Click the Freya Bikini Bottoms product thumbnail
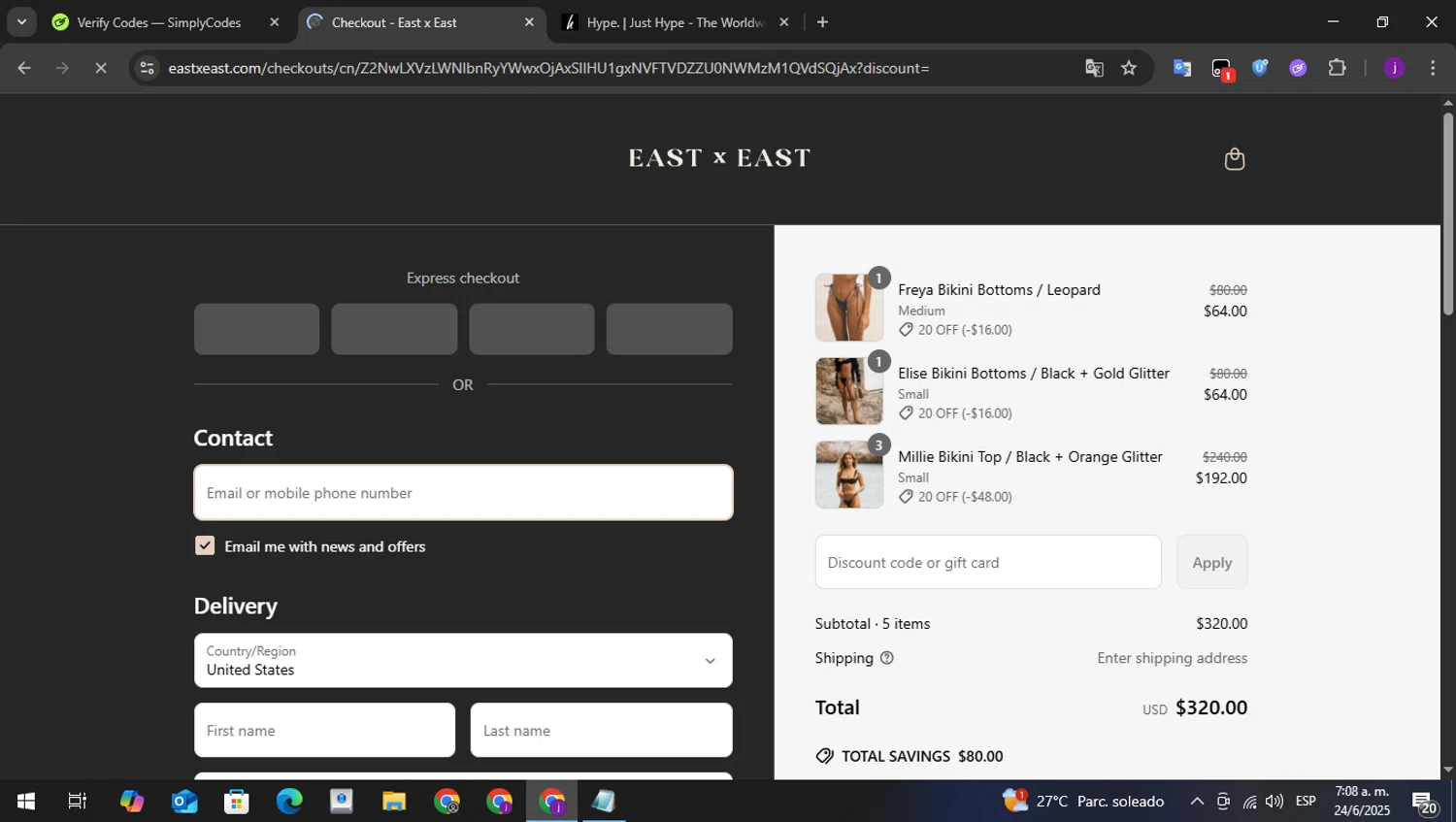 [x=849, y=308]
